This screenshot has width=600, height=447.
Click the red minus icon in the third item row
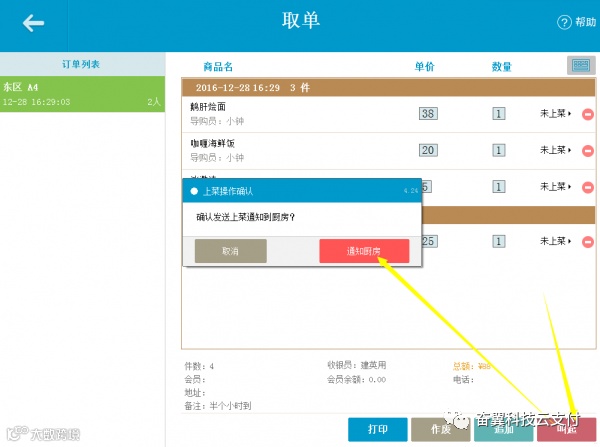pyautogui.click(x=588, y=187)
